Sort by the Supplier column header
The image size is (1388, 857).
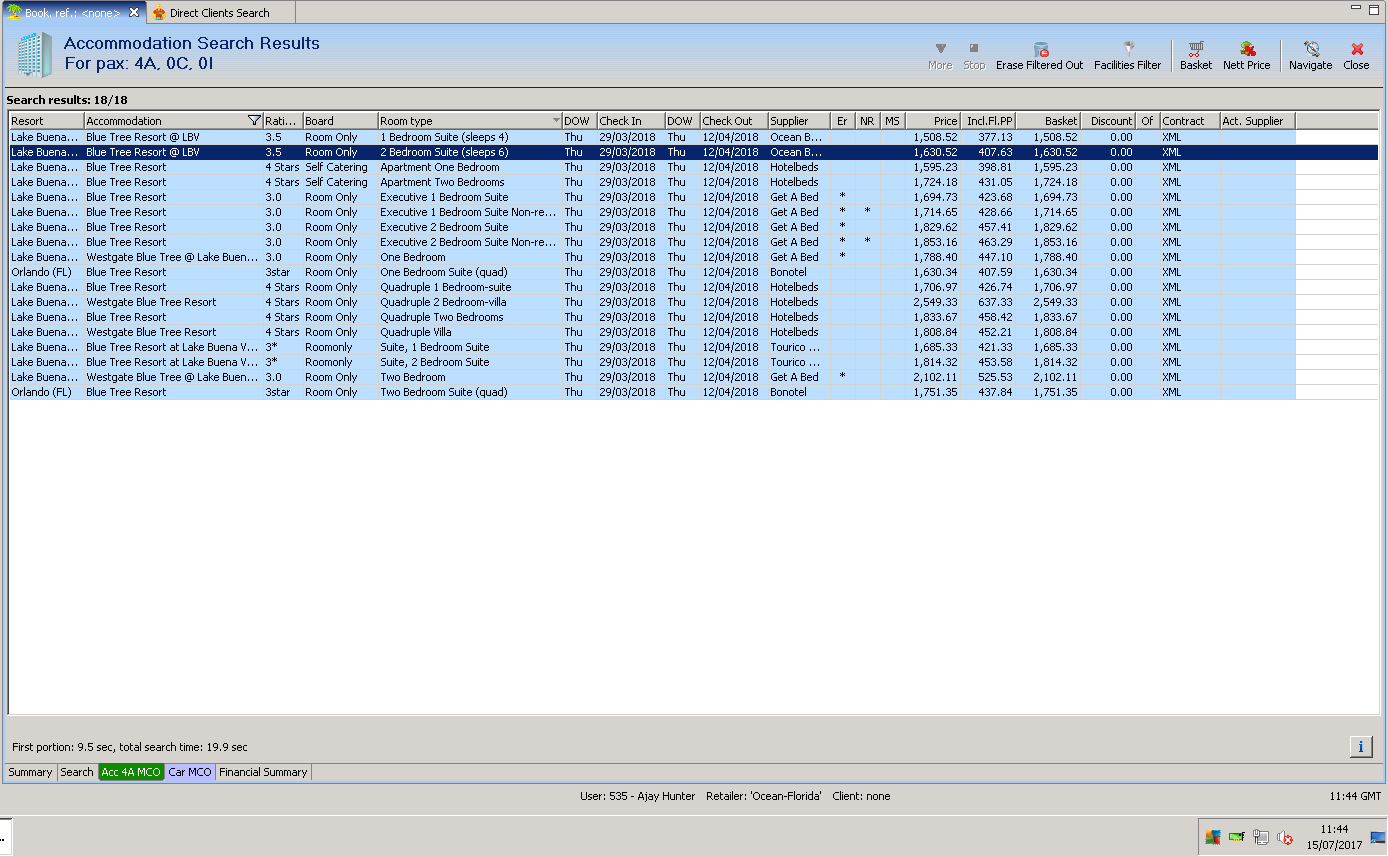(799, 121)
